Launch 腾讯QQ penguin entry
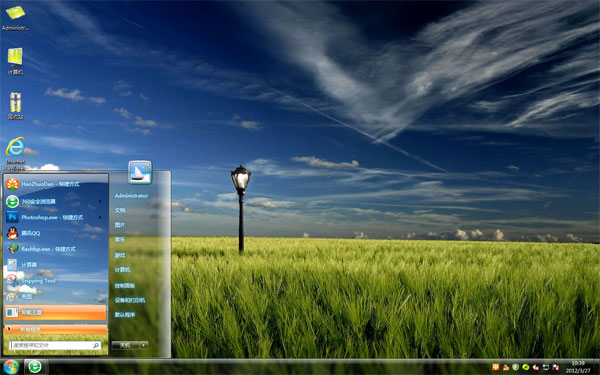600x375 pixels. 55,233
